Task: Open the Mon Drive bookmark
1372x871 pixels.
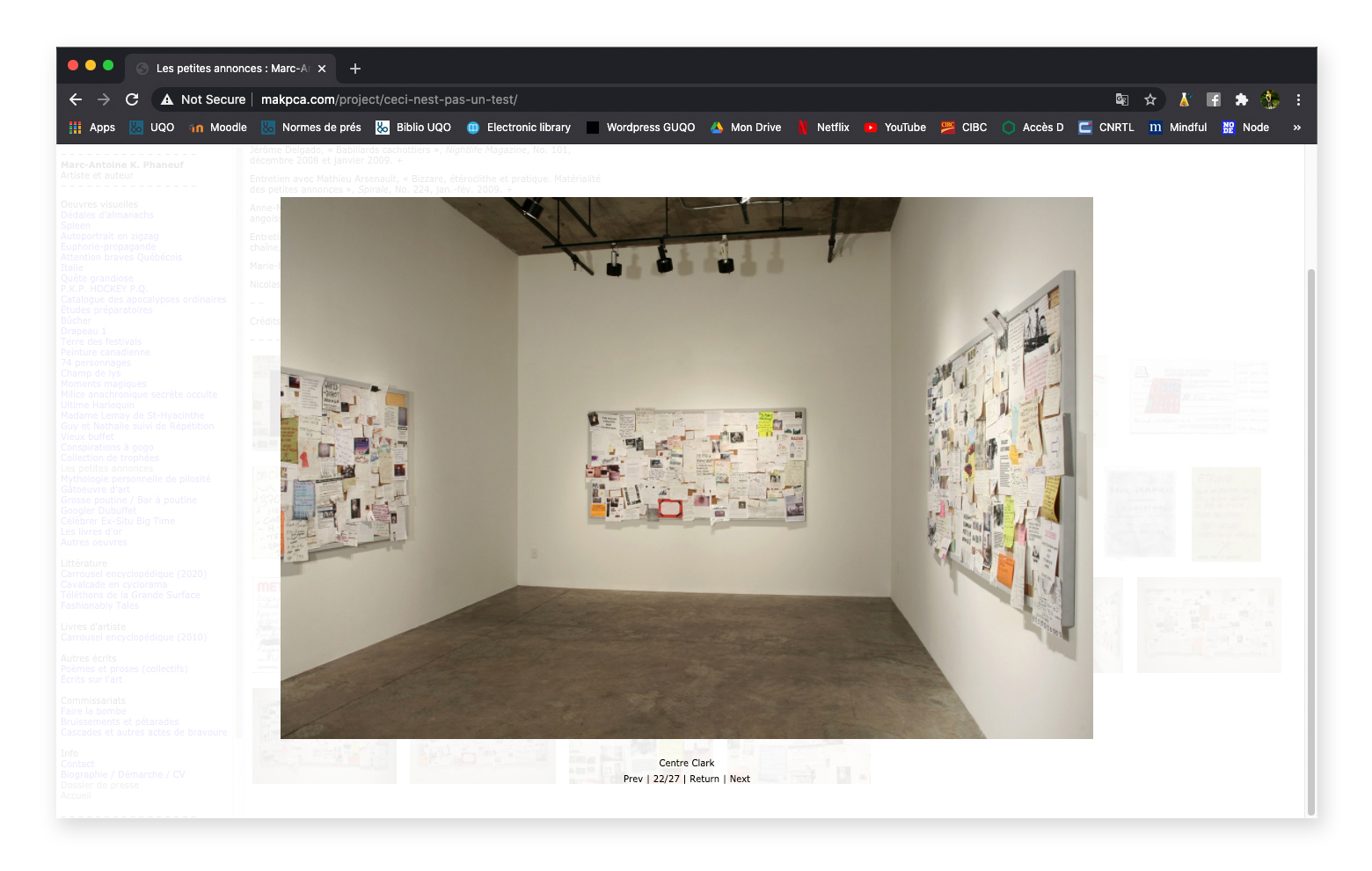Action: 746,128
